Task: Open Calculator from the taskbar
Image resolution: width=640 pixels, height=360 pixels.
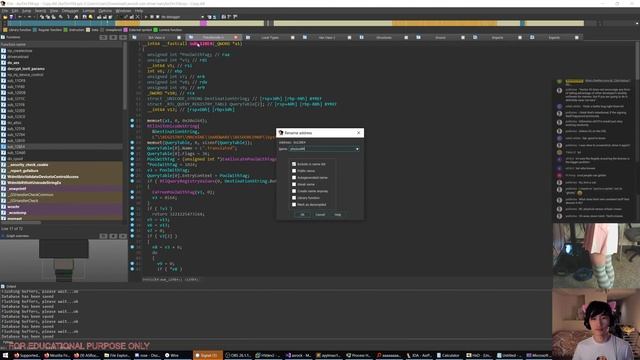Action: (448, 356)
